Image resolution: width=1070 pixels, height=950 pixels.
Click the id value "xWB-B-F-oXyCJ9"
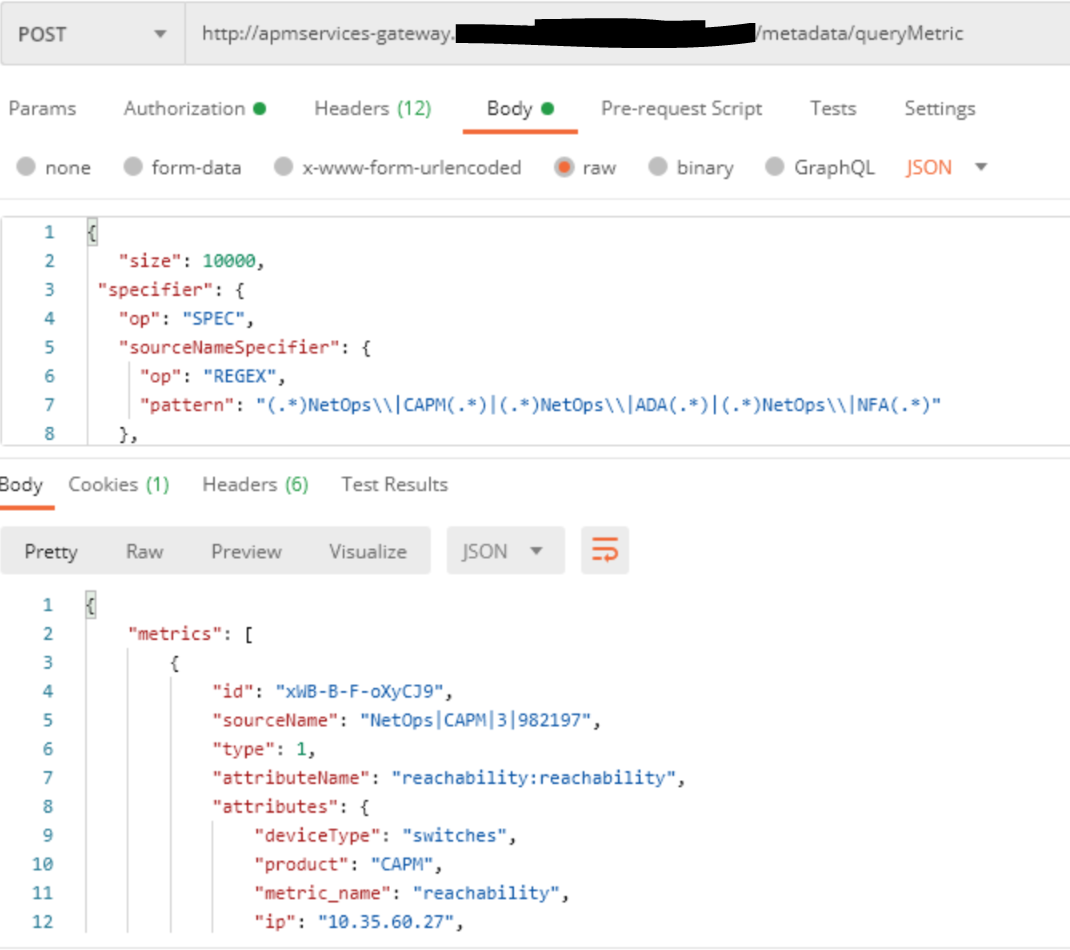click(360, 692)
